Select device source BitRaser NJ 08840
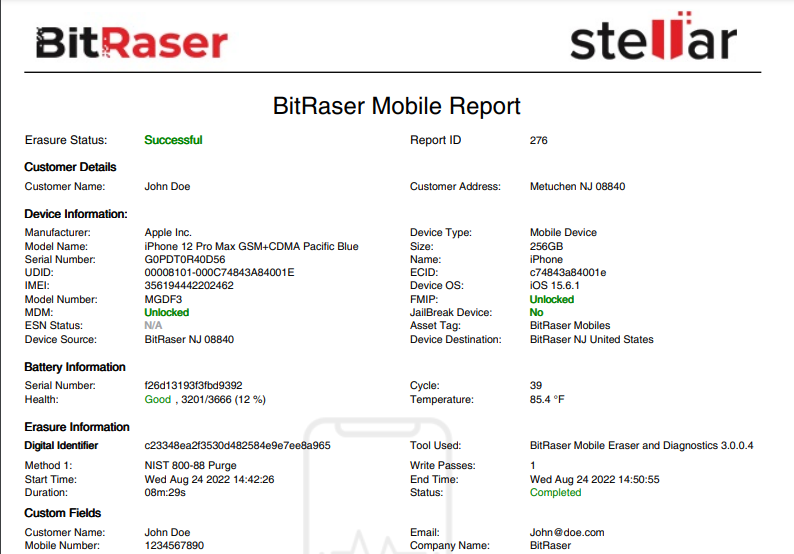This screenshot has height=554, width=794. pos(189,339)
